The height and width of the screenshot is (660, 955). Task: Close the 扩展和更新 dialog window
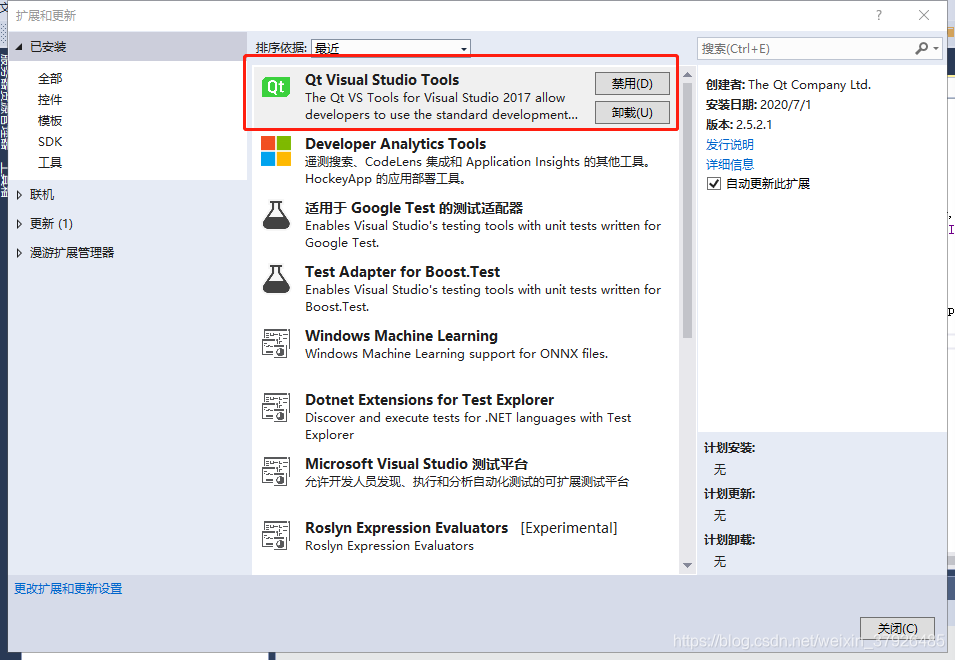point(923,15)
